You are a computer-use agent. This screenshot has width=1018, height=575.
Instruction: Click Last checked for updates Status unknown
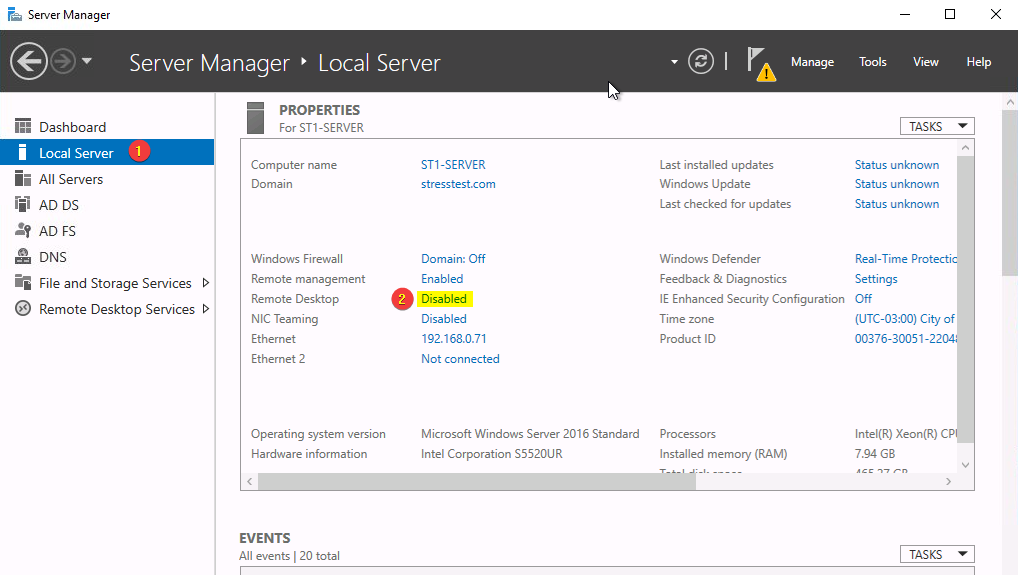pos(897,204)
